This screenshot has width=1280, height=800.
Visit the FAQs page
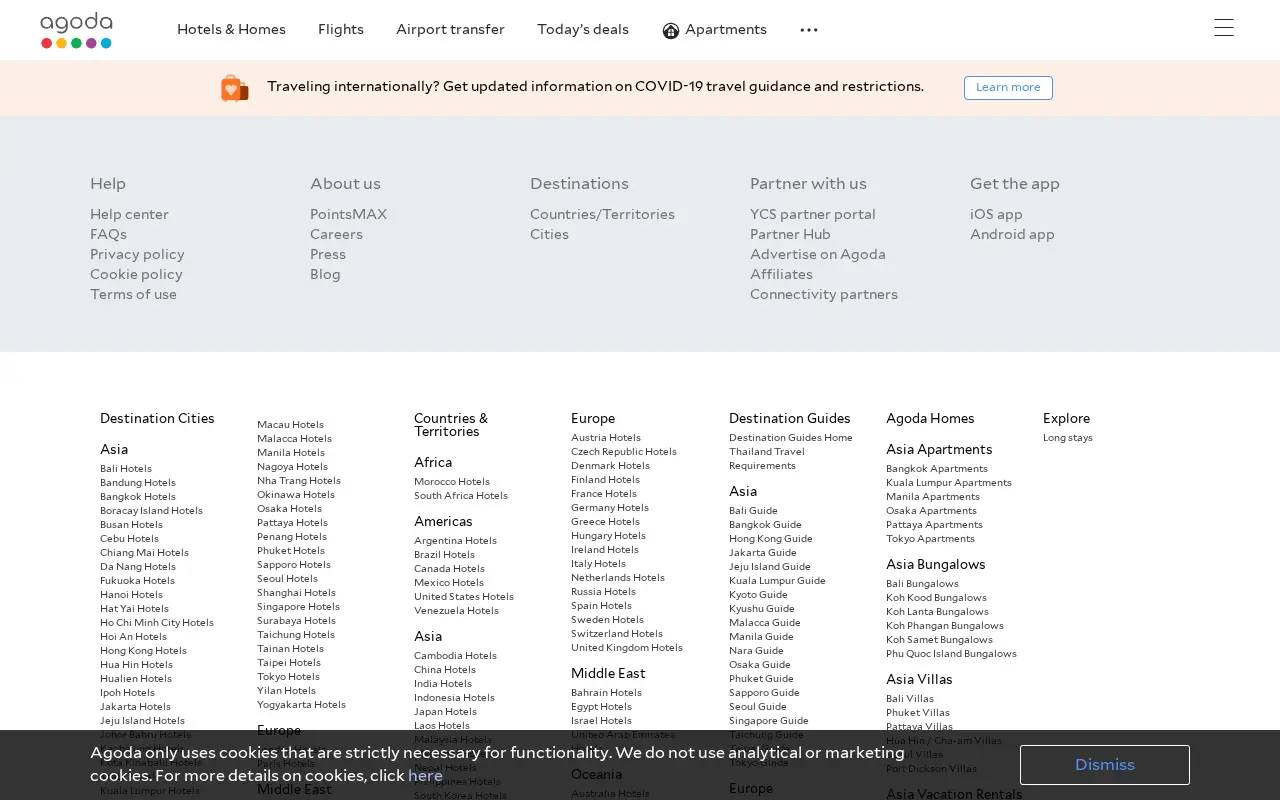(108, 234)
